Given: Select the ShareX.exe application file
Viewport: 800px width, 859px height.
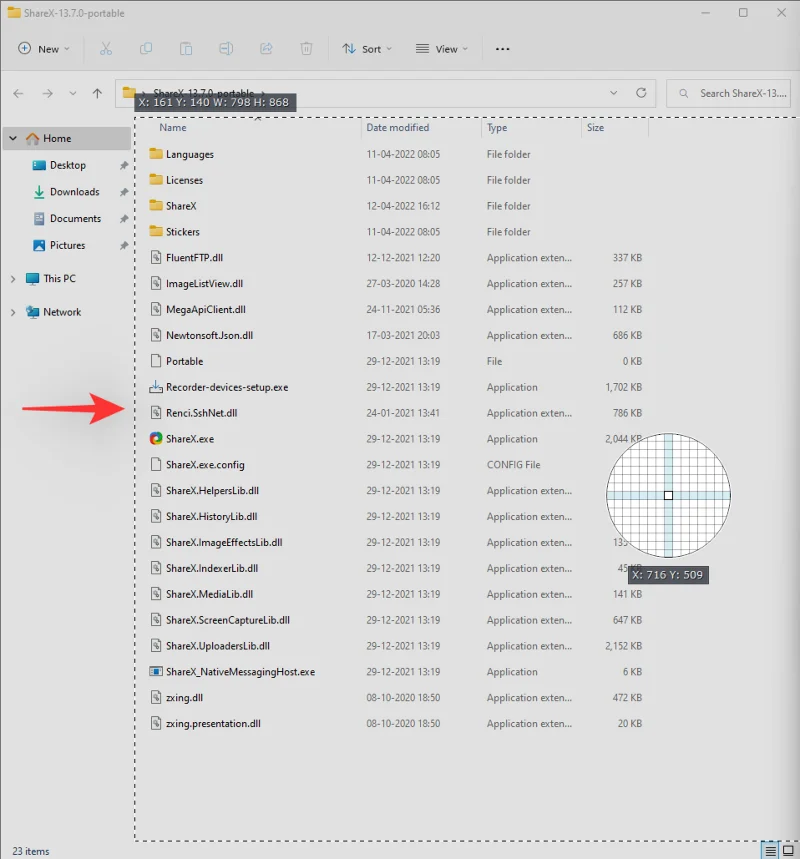Looking at the screenshot, I should (x=189, y=439).
